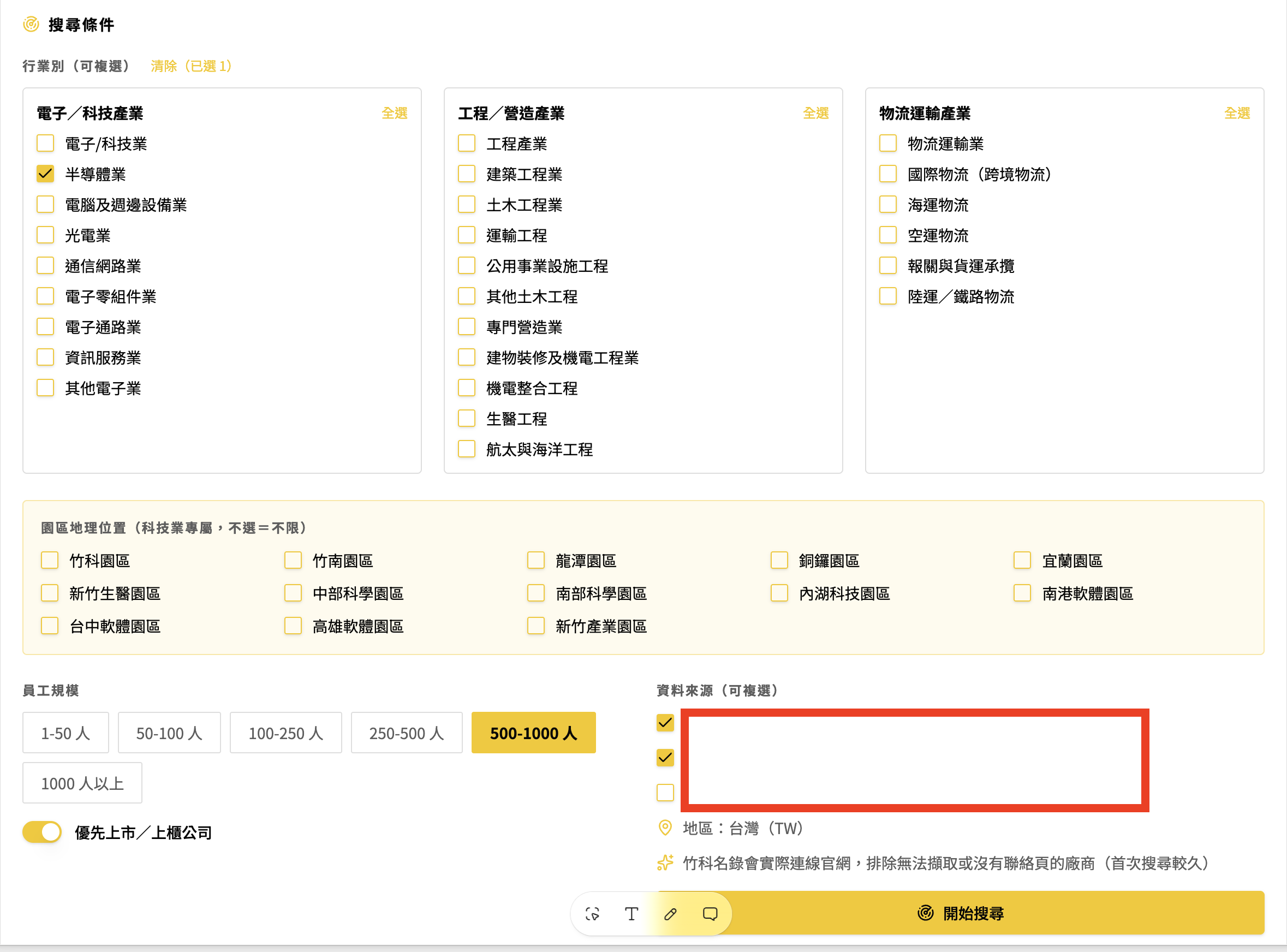This screenshot has height=952, width=1287.
Task: Select 國際物流（跨境物流） checkbox
Action: (x=888, y=174)
